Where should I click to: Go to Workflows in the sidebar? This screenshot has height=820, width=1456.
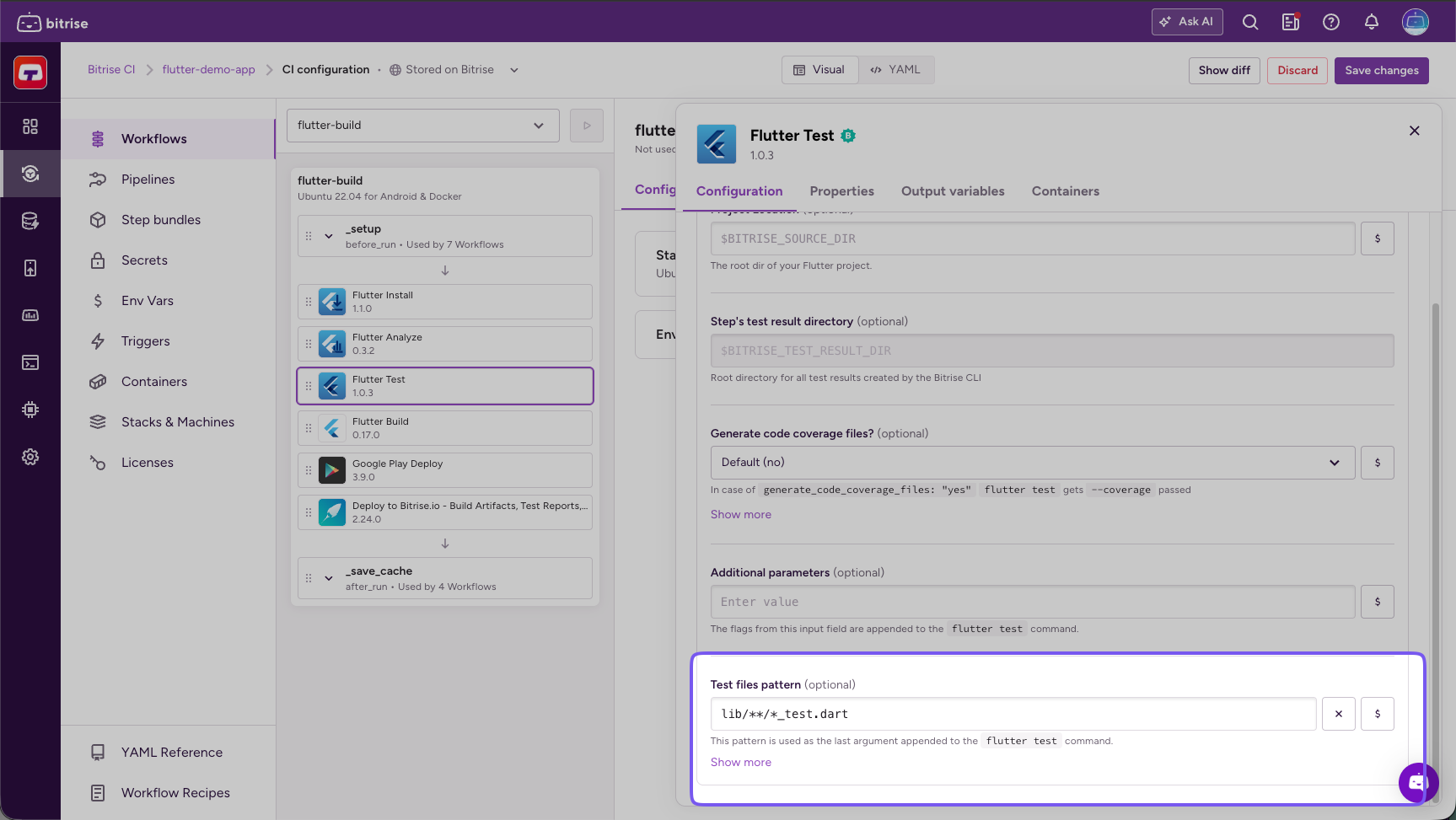(x=169, y=139)
